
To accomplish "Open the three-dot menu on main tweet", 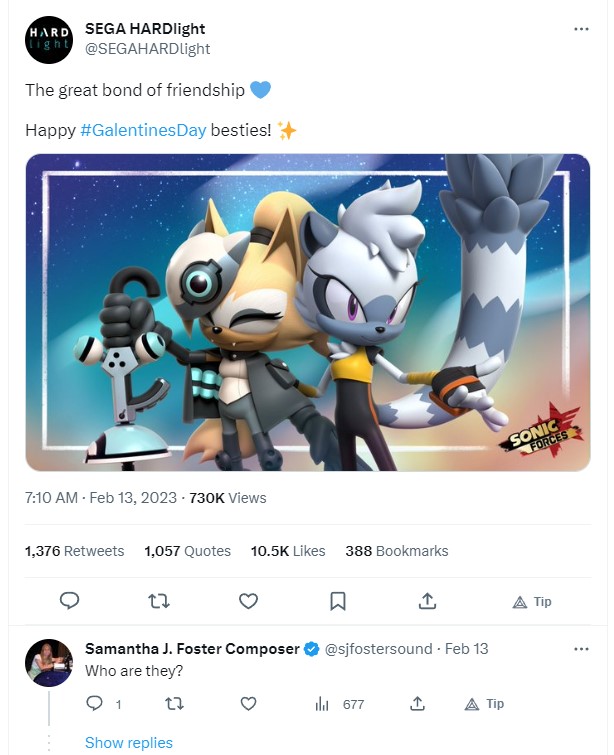I will click(581, 29).
